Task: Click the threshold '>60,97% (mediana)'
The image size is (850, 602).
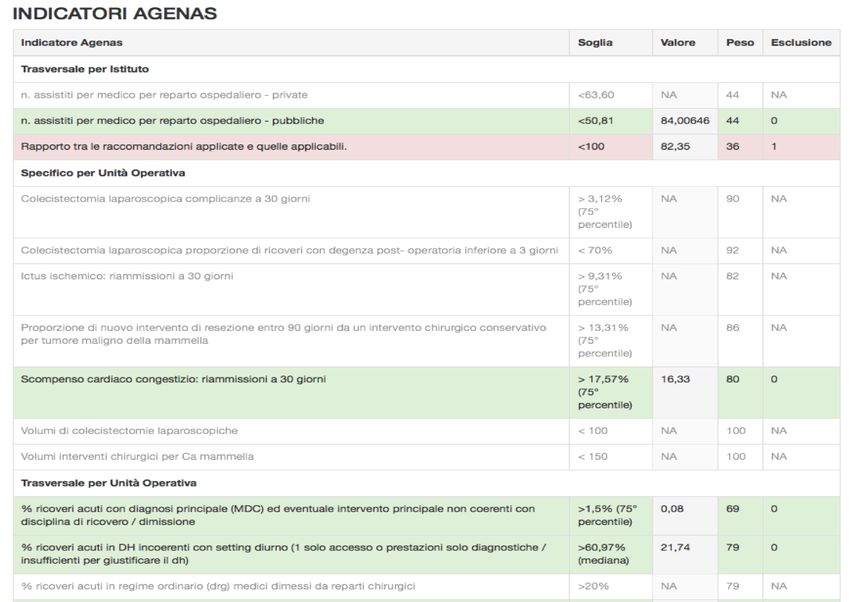Action: point(603,554)
